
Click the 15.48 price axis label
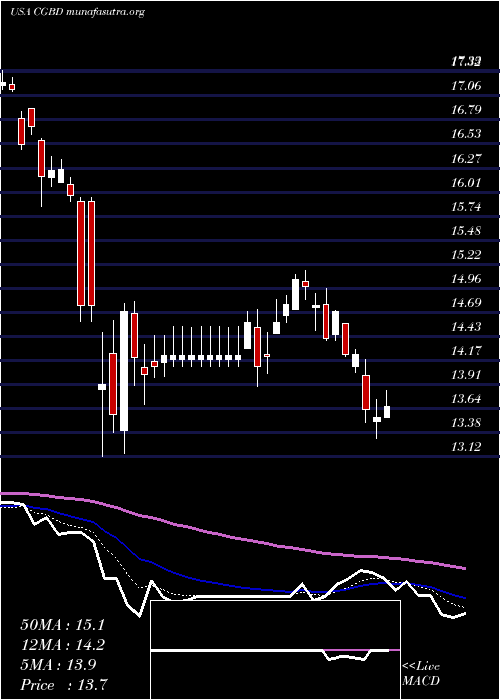(x=466, y=230)
